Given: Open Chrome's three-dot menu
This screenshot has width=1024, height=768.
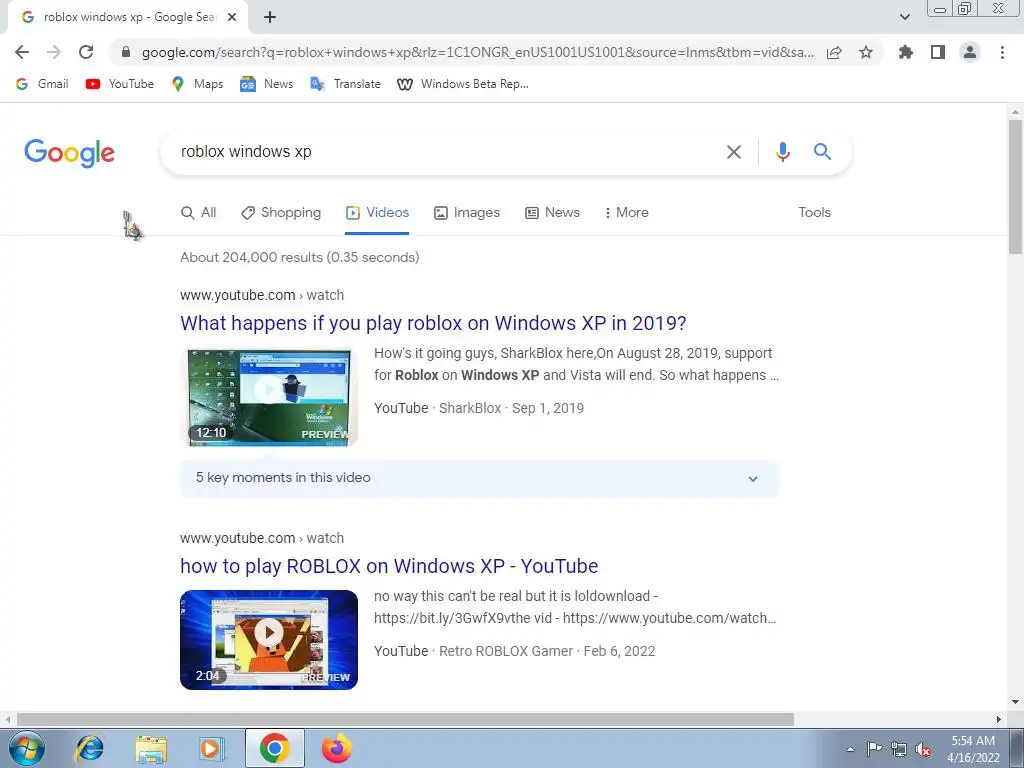Looking at the screenshot, I should (1002, 52).
